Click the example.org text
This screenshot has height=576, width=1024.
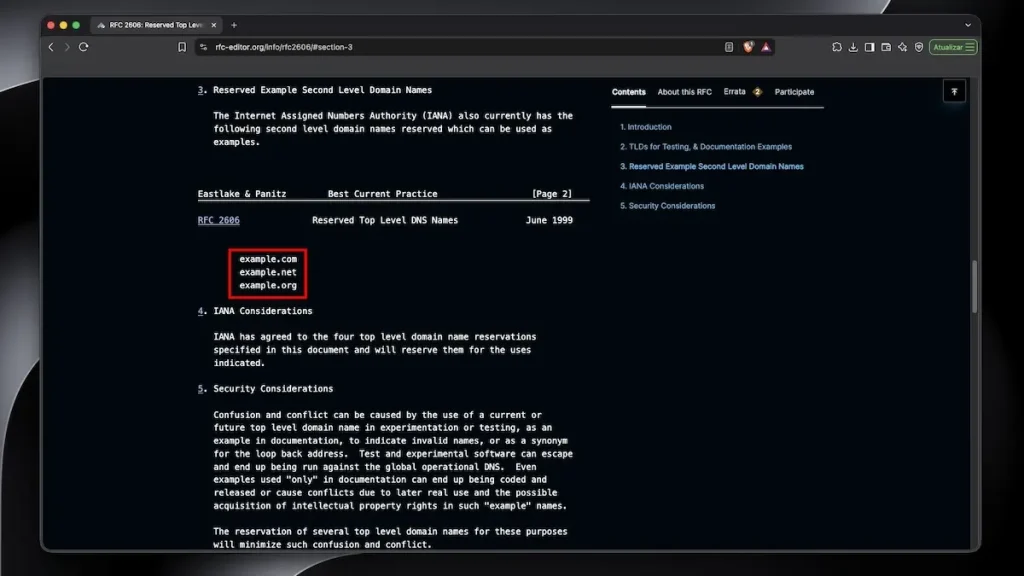point(268,285)
